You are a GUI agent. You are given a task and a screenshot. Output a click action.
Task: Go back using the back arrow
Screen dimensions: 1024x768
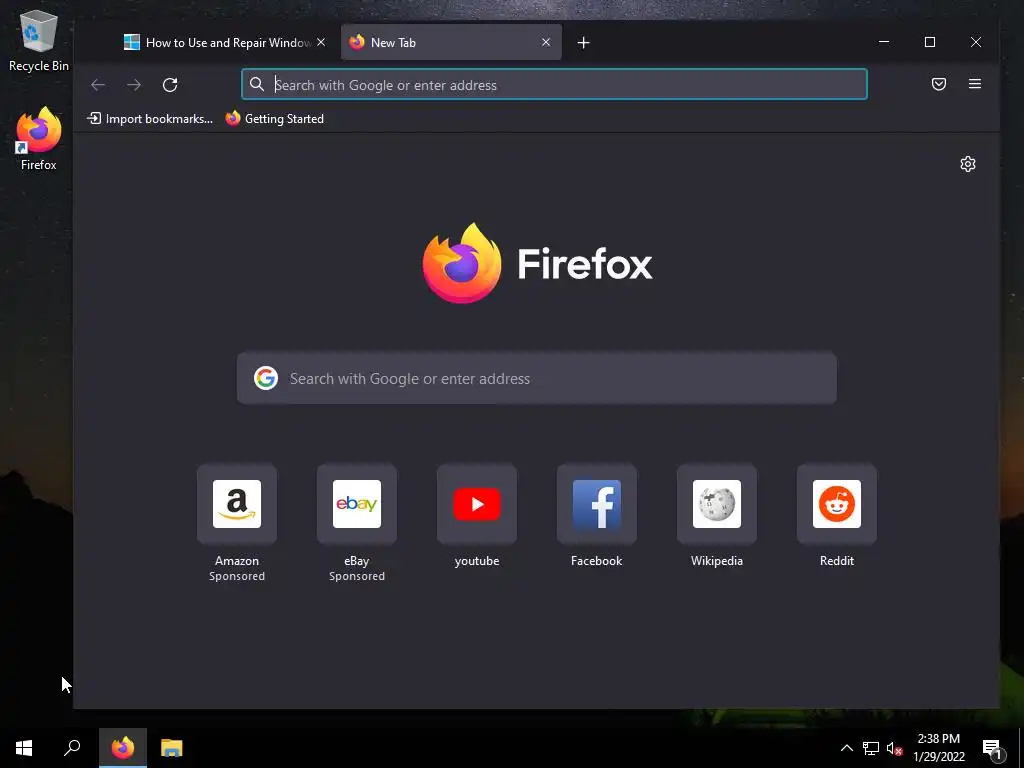pos(98,85)
